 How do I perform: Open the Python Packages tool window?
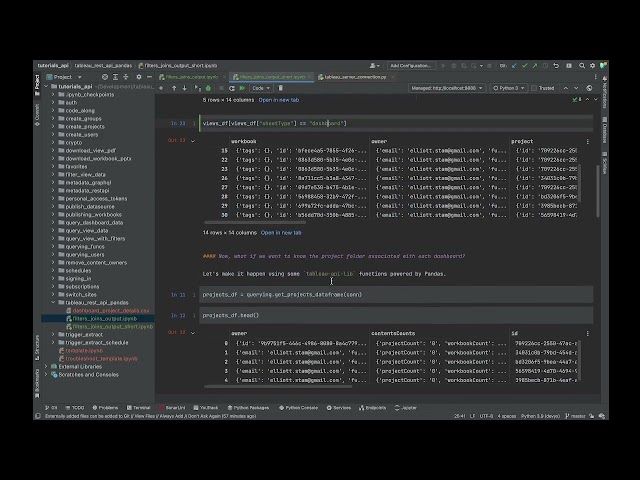[248, 408]
